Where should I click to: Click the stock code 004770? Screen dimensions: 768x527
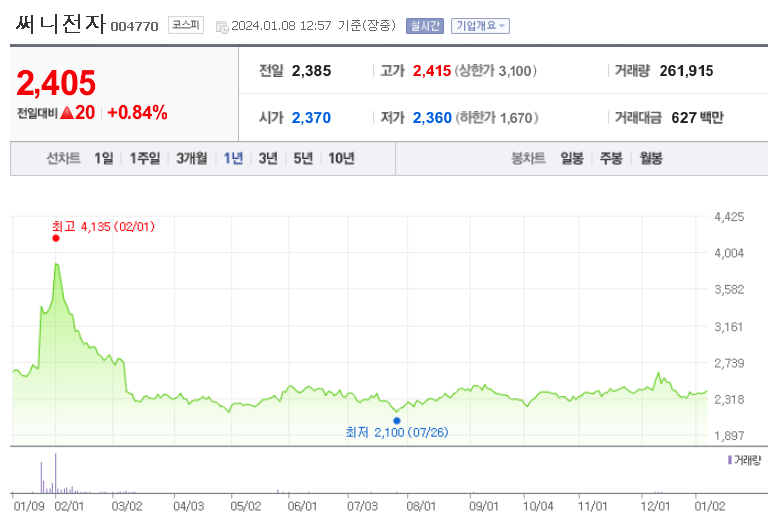[x=134, y=26]
